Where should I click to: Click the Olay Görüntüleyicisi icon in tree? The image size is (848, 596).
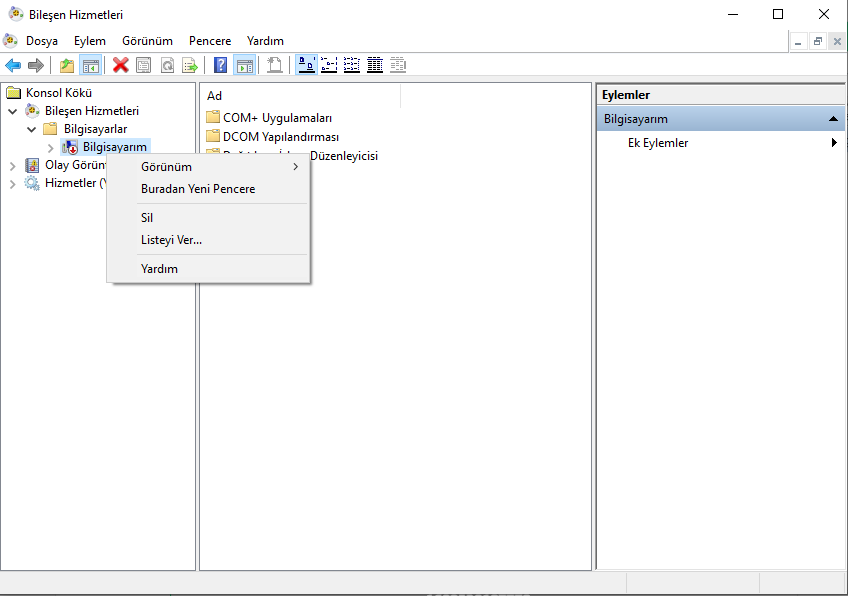pyautogui.click(x=32, y=165)
